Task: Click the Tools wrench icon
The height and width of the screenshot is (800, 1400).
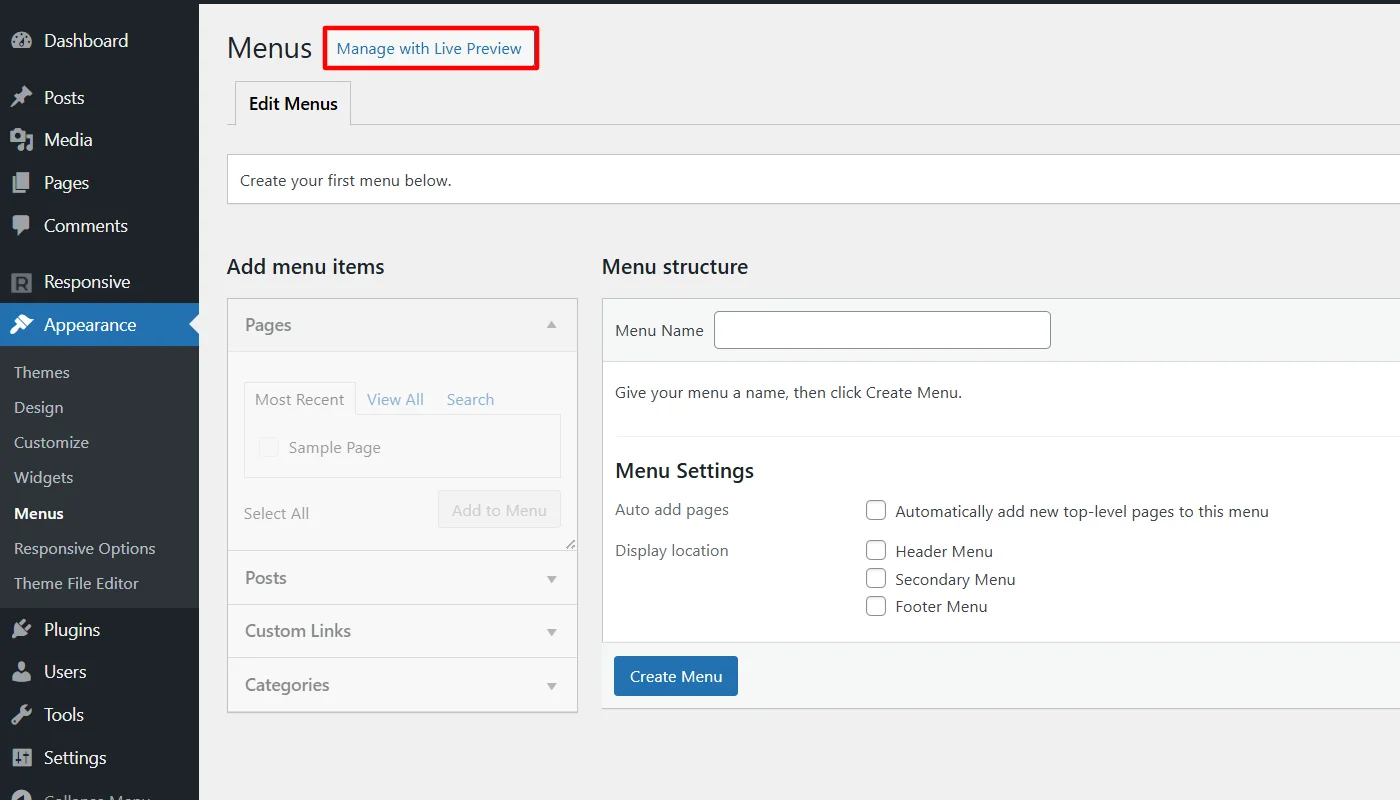Action: pos(21,715)
